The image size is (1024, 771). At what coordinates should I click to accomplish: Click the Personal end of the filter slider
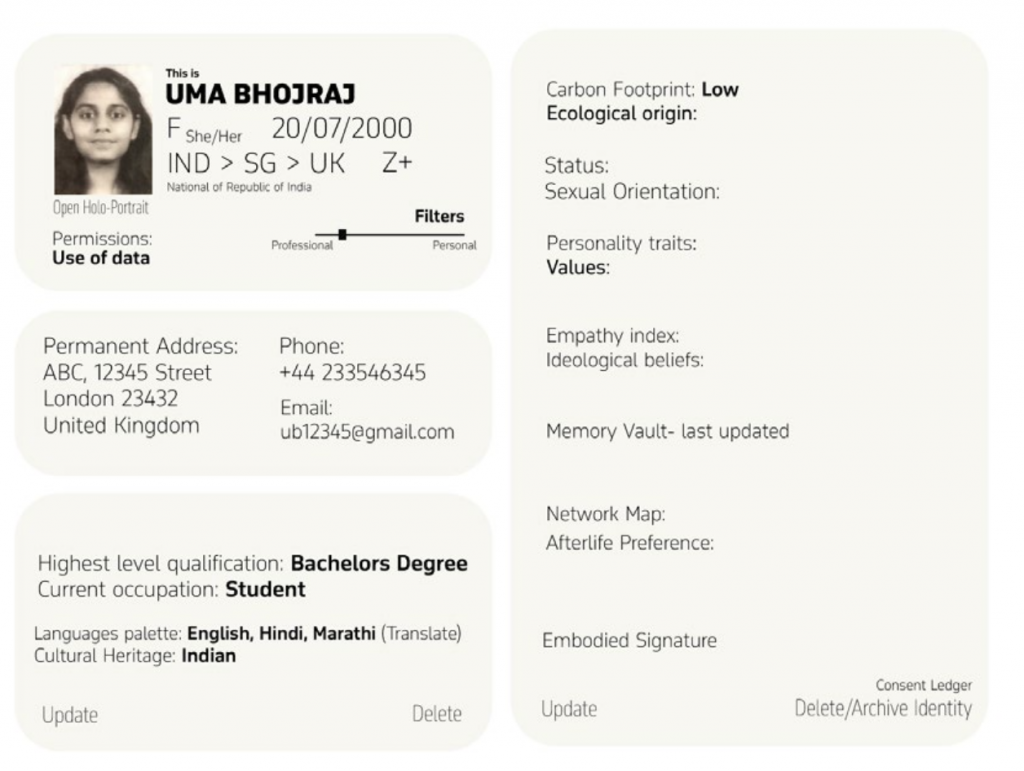click(454, 245)
